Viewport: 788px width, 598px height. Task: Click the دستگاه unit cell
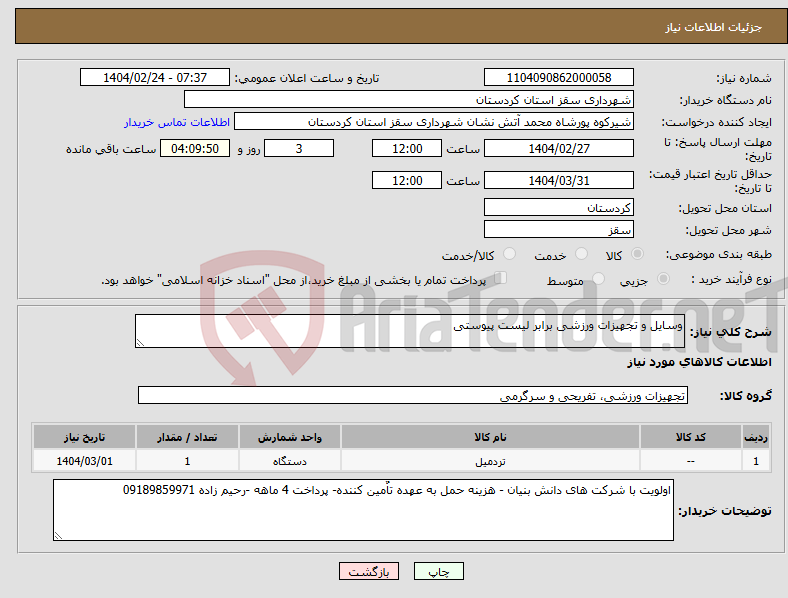[x=290, y=461]
